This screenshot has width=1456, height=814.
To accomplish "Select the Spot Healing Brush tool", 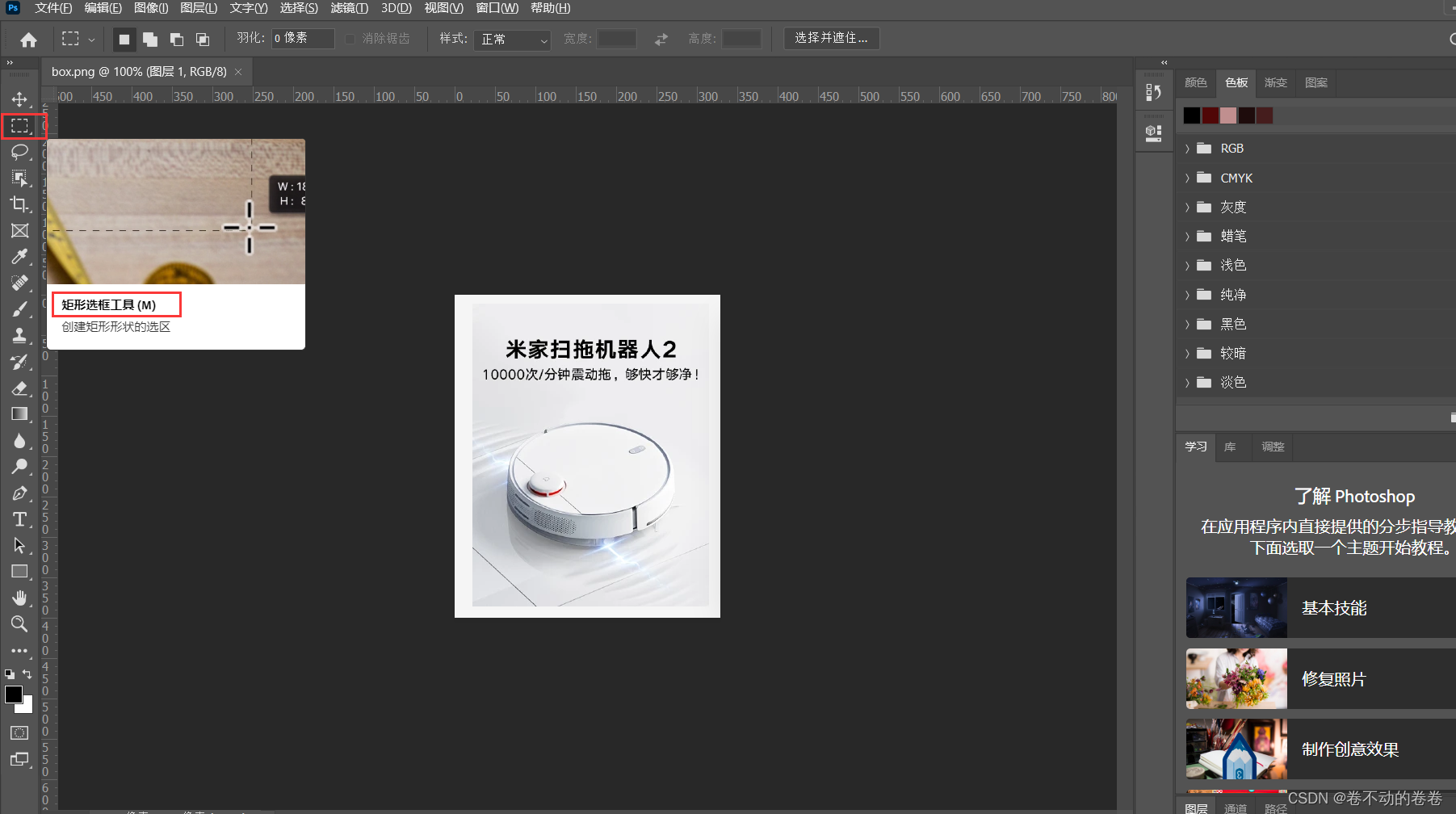I will click(x=19, y=283).
